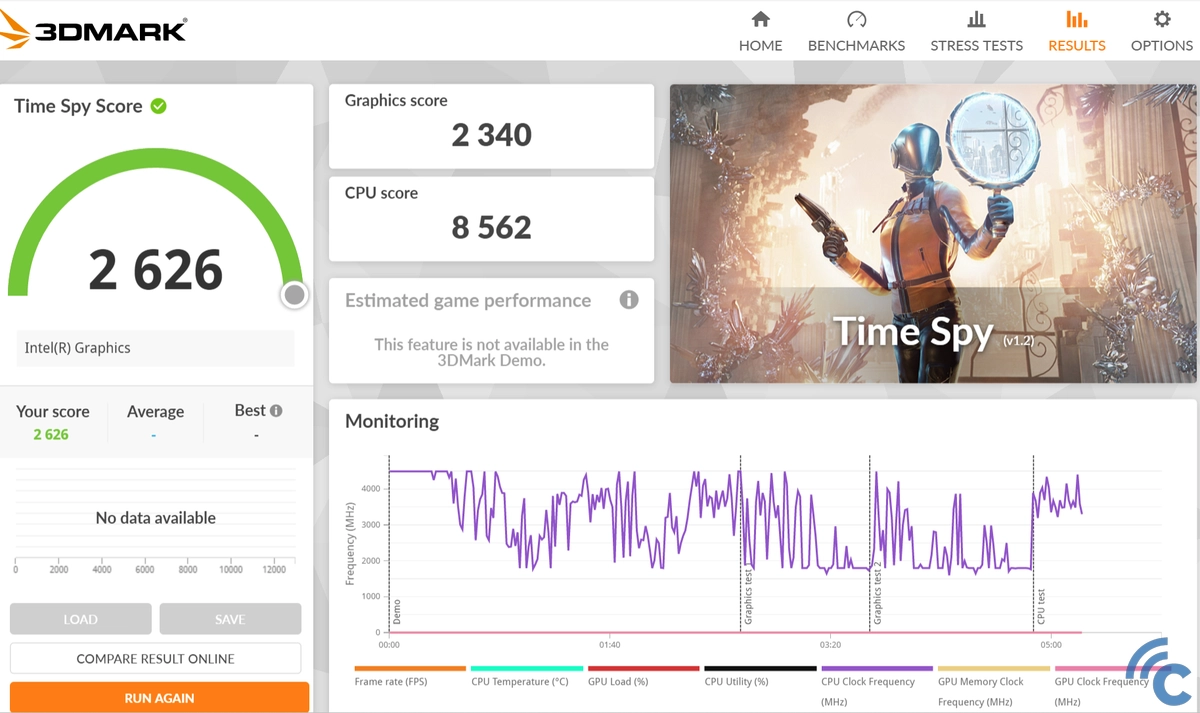Click the gray score gauge indicator knob
The image size is (1200, 713).
[294, 295]
